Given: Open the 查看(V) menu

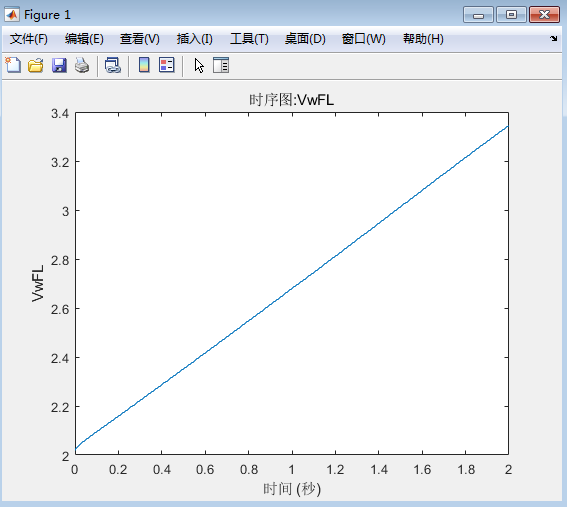Looking at the screenshot, I should pyautogui.click(x=140, y=39).
